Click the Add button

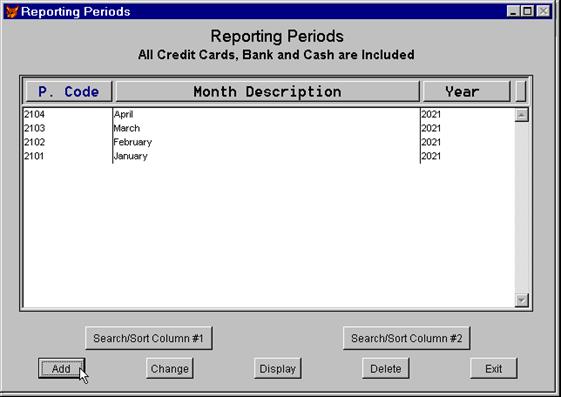click(62, 368)
